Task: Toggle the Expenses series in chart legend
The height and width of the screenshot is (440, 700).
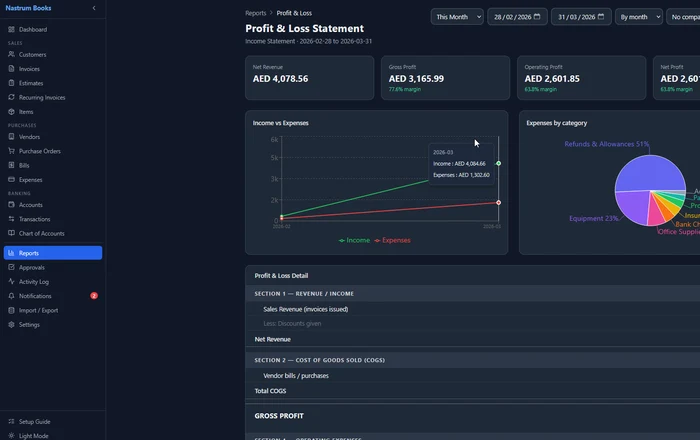Action: tap(392, 240)
